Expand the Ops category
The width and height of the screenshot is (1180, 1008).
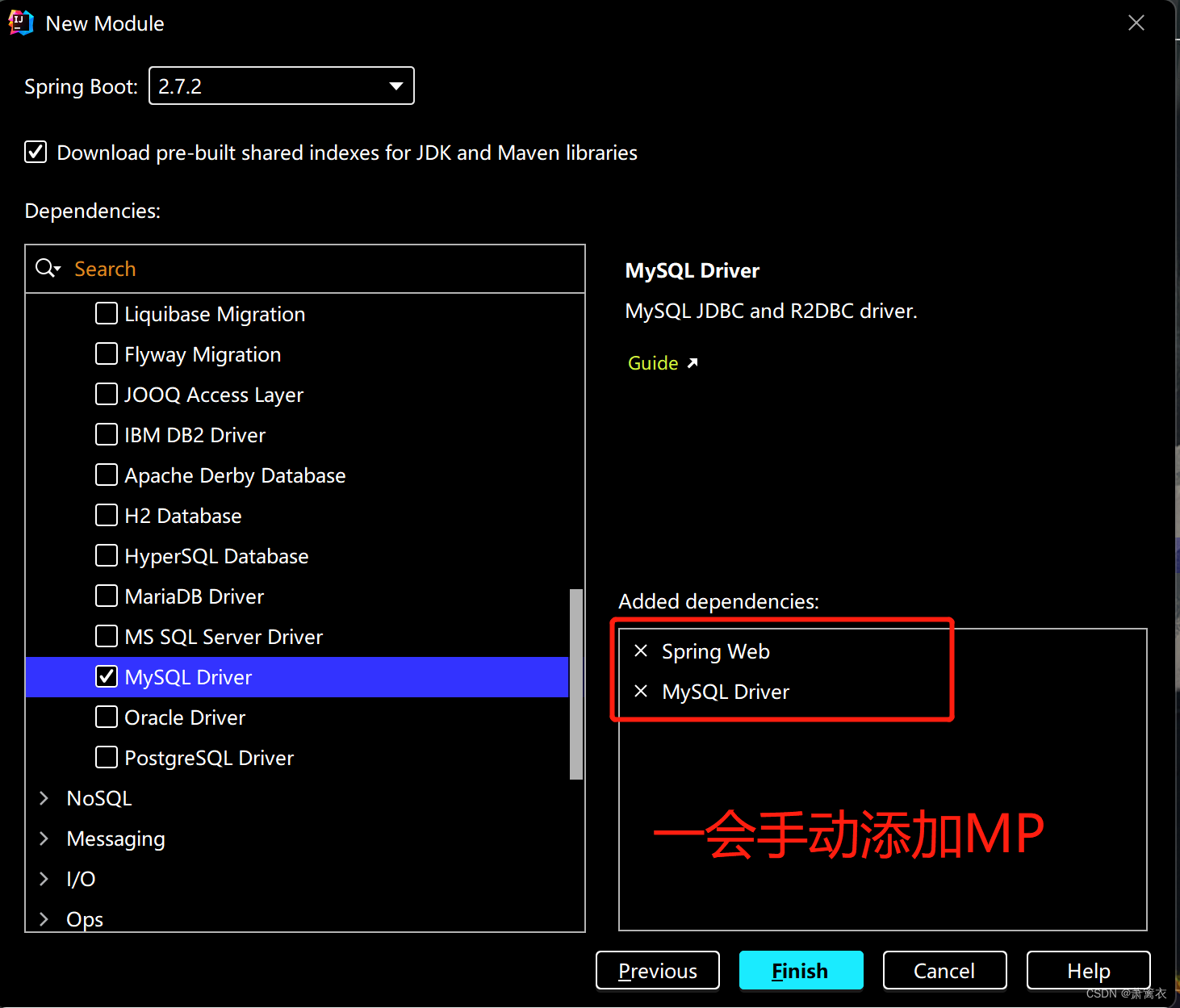pos(44,918)
